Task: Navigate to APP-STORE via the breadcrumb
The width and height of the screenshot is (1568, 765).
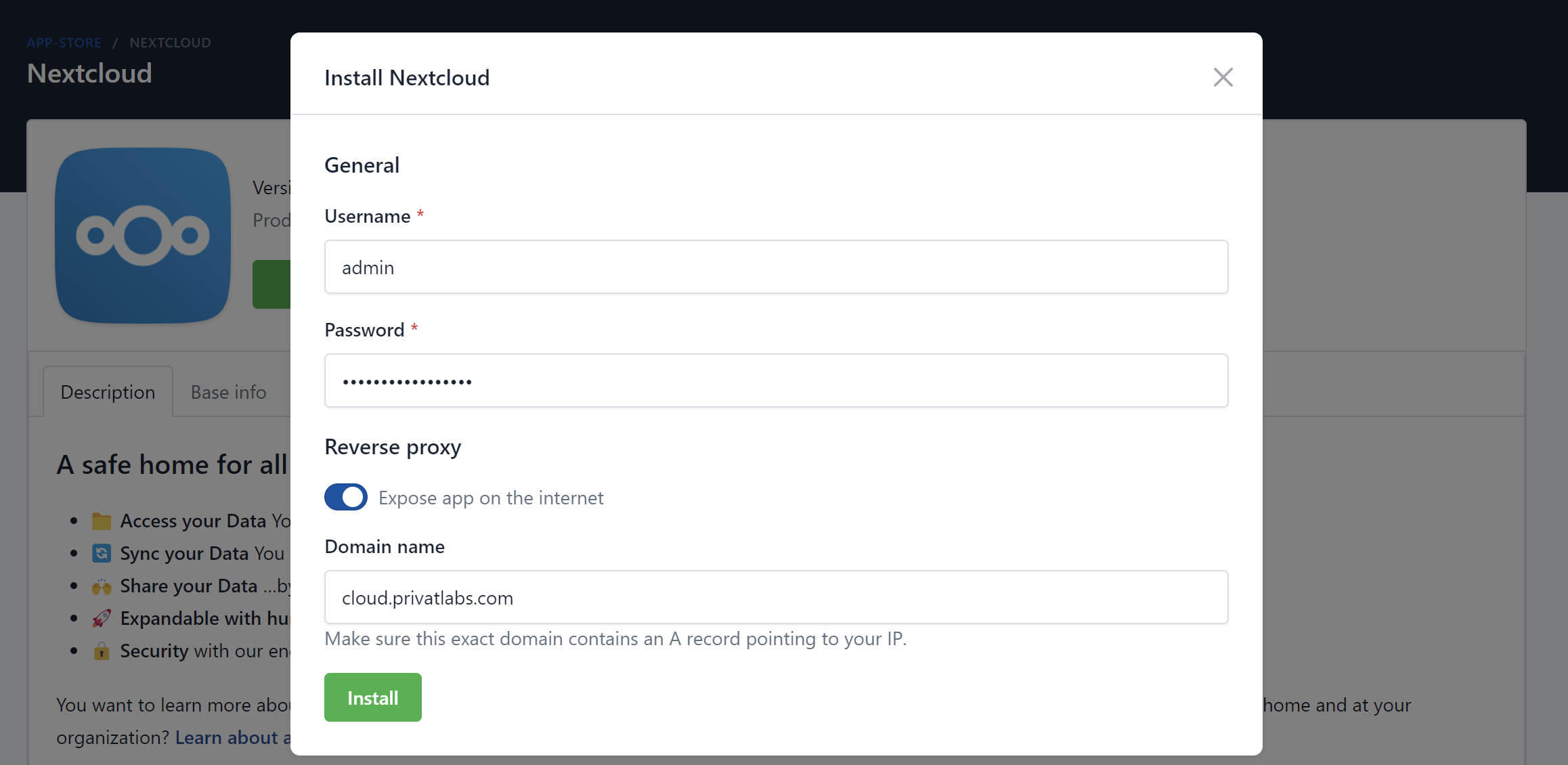Action: tap(64, 42)
